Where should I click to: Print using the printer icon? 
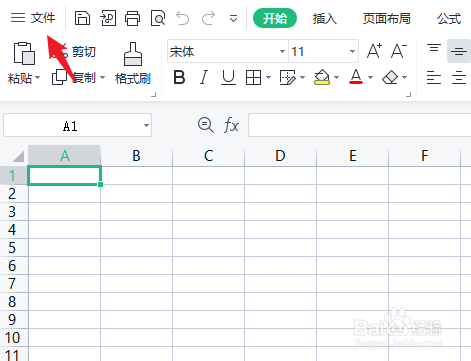tap(133, 18)
